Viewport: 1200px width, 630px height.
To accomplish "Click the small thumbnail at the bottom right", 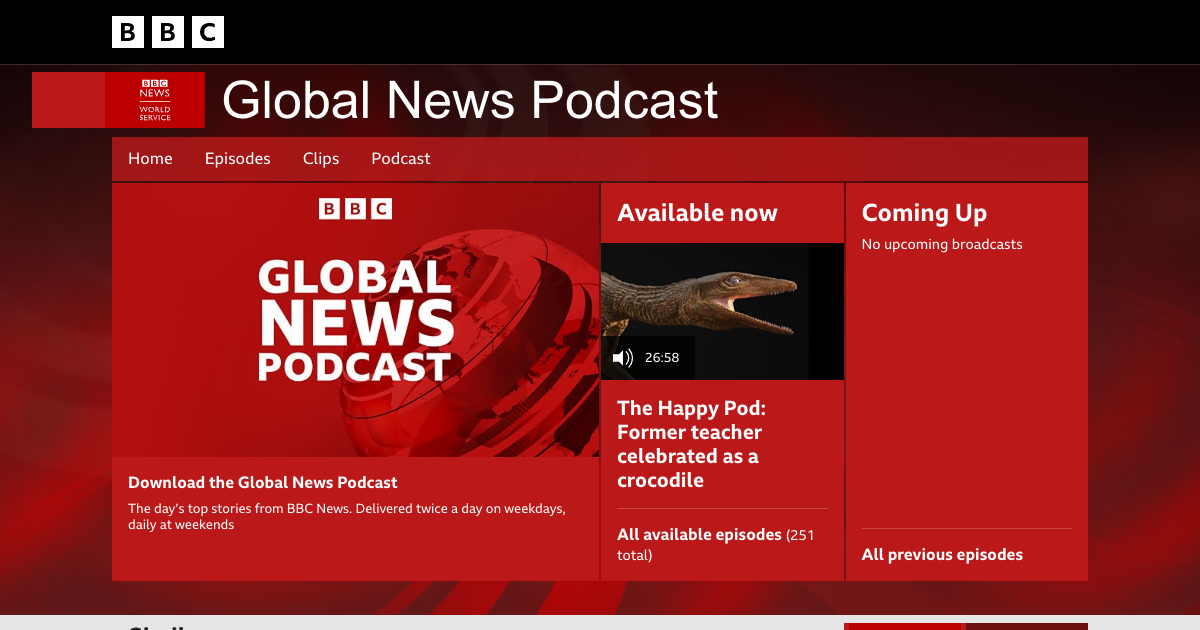I will click(966, 625).
